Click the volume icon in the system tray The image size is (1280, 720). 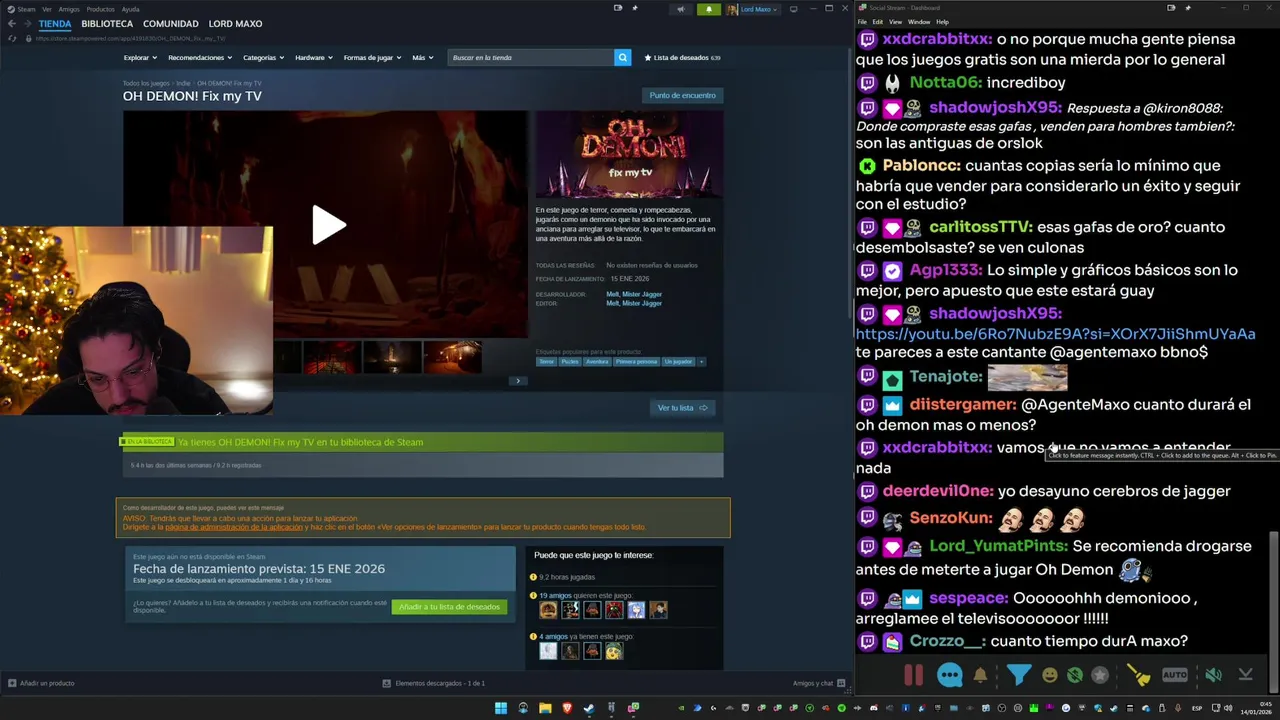(1229, 708)
